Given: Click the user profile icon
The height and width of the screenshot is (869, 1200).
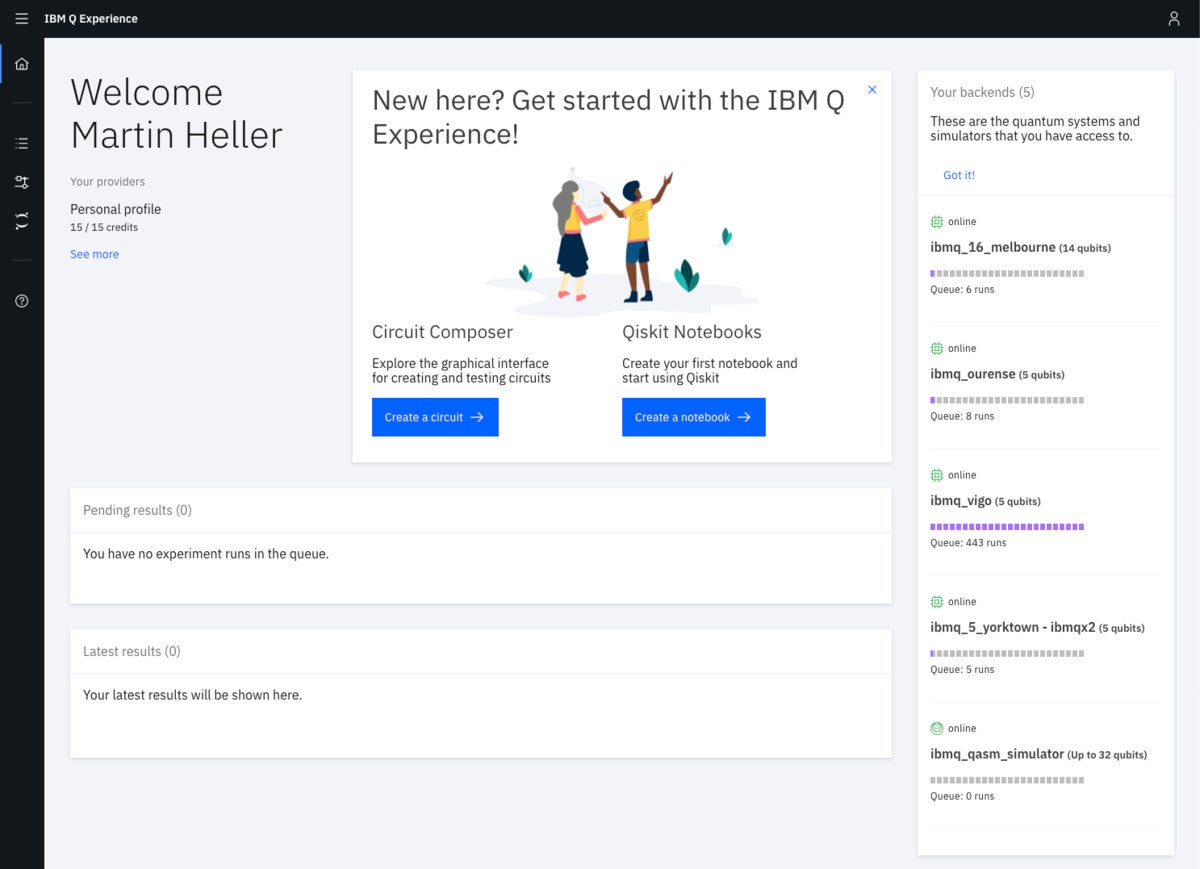Looking at the screenshot, I should 1174,19.
